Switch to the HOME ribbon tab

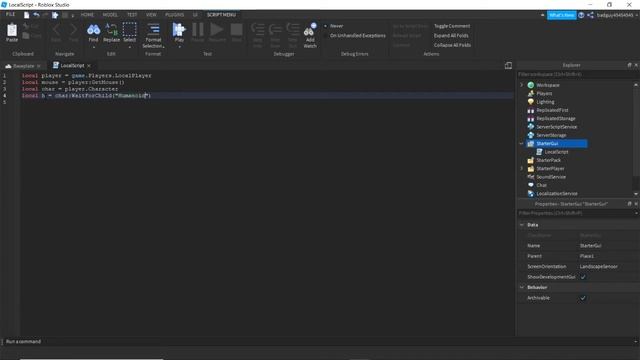(87, 15)
